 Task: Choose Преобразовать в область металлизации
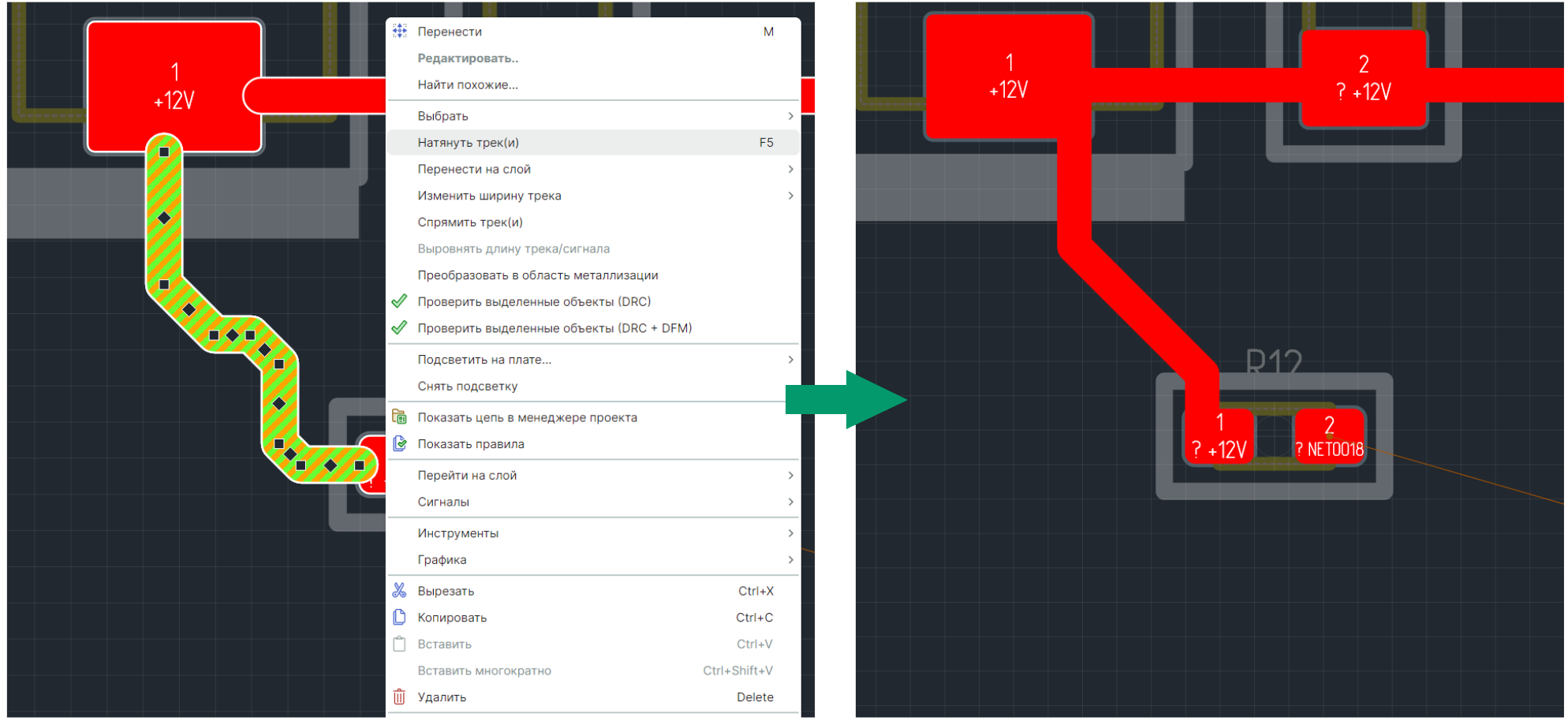pyautogui.click(x=593, y=275)
